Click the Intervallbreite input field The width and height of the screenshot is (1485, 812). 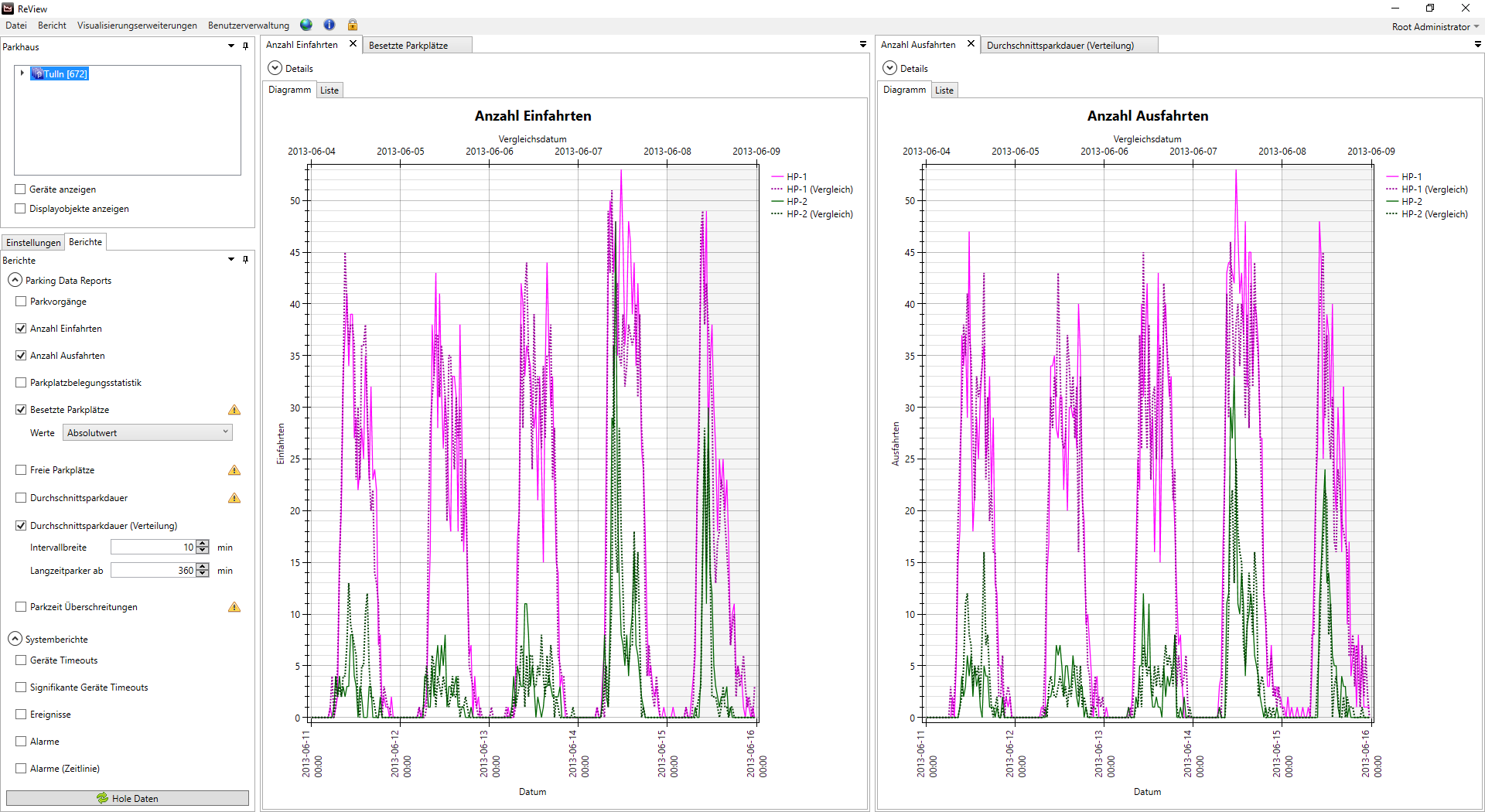point(153,548)
